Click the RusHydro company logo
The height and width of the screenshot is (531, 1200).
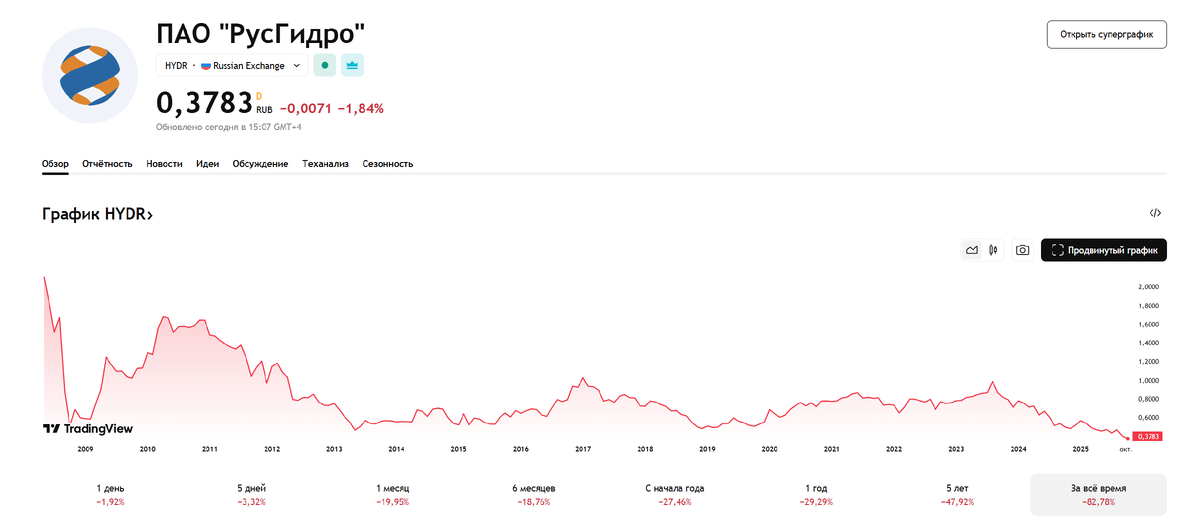(90, 76)
